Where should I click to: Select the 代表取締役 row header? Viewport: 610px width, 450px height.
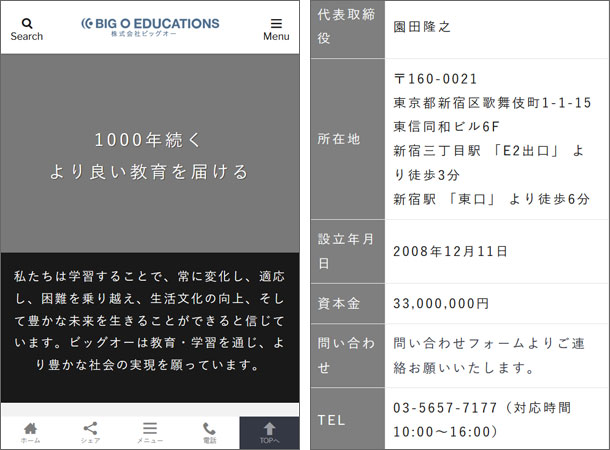coord(346,28)
